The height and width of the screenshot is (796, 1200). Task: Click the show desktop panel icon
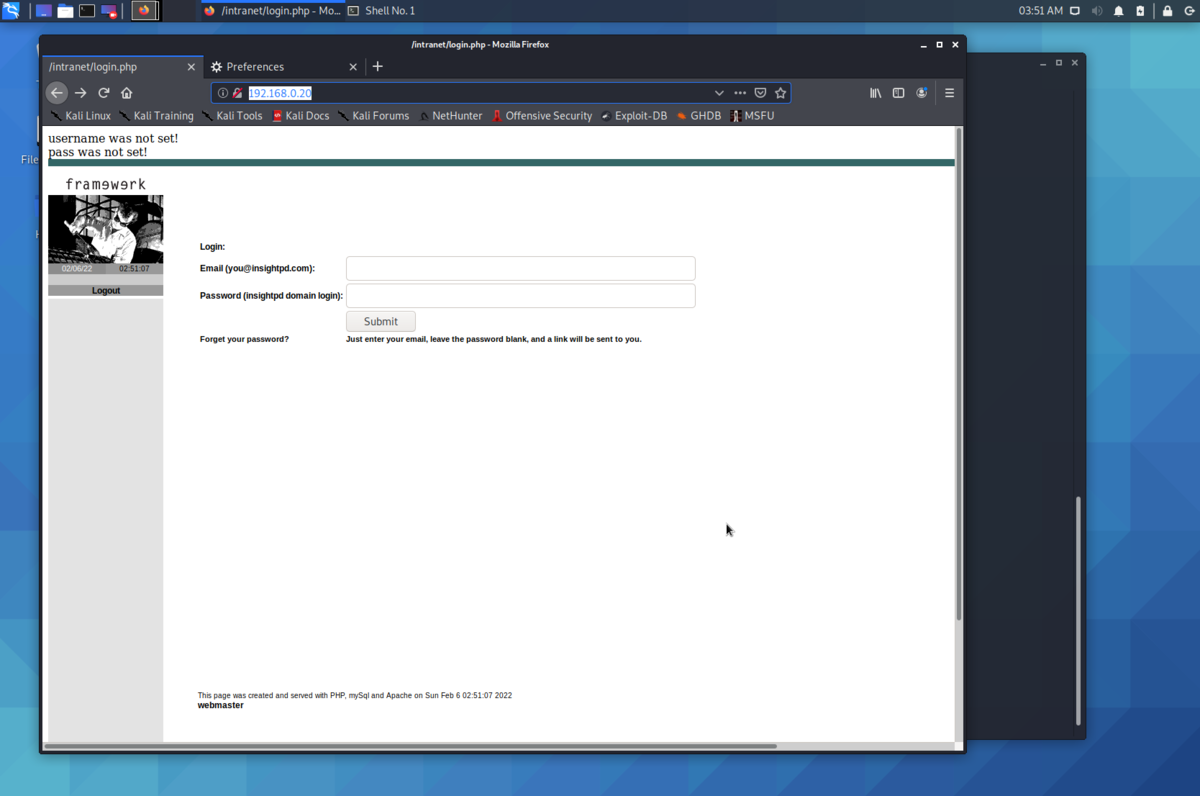[x=44, y=11]
